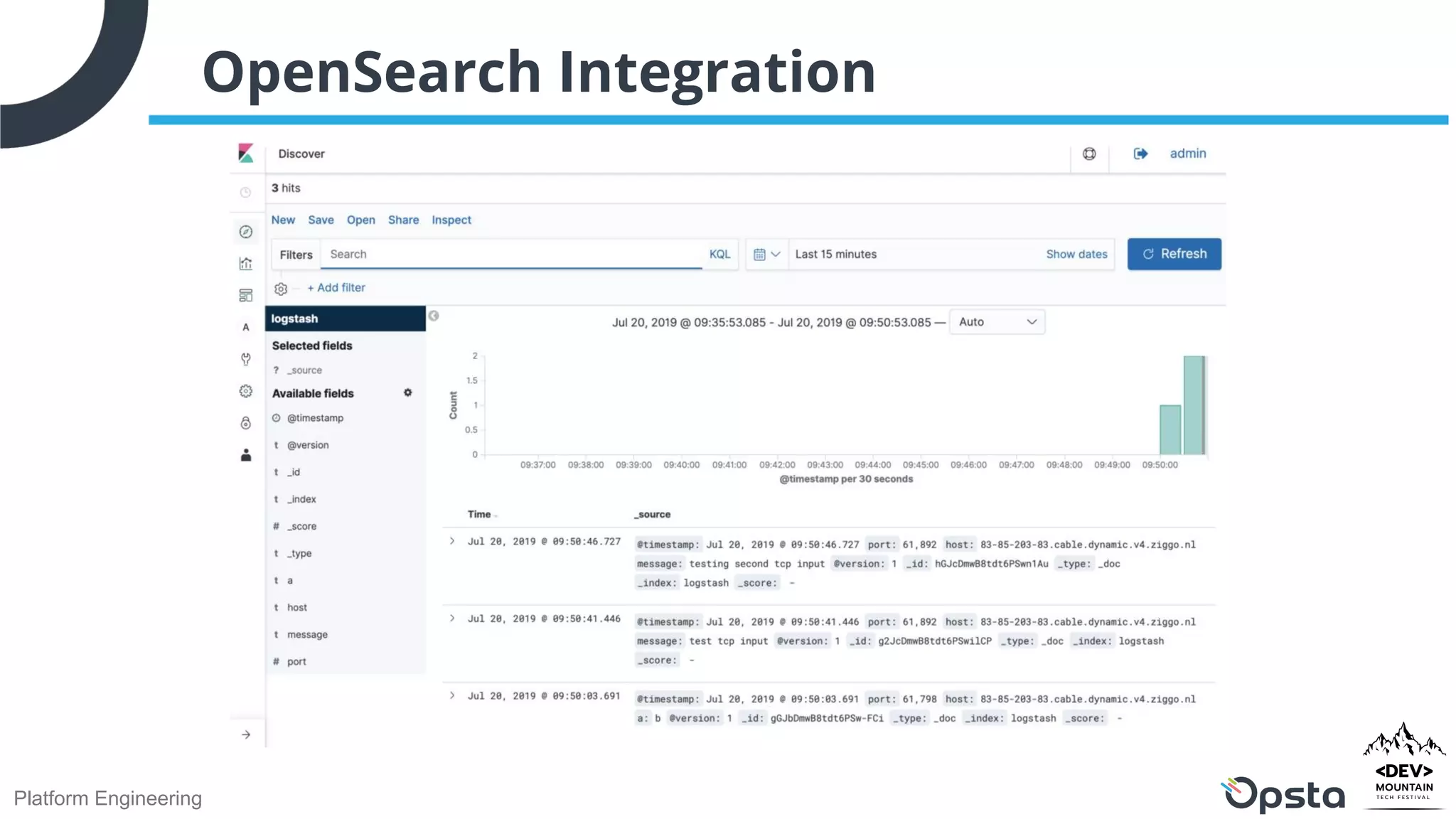
Task: Click the Last 15 minutes time range
Action: click(835, 255)
